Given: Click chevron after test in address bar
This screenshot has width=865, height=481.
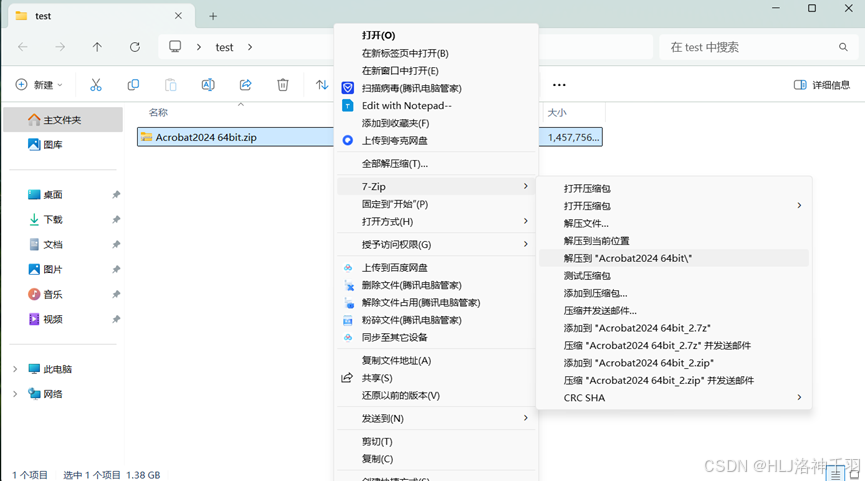Looking at the screenshot, I should pyautogui.click(x=250, y=47).
